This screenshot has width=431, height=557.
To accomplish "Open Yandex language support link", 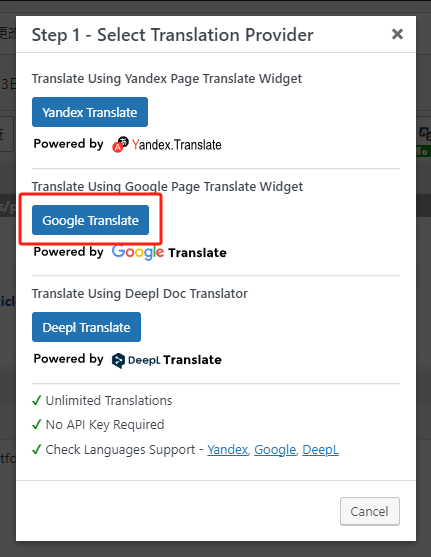I will coord(227,450).
